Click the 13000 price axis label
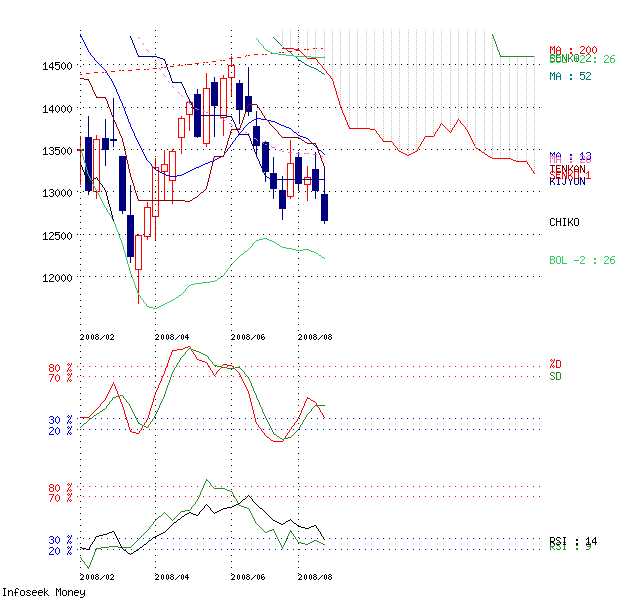This screenshot has height=614, width=630. coord(56,193)
